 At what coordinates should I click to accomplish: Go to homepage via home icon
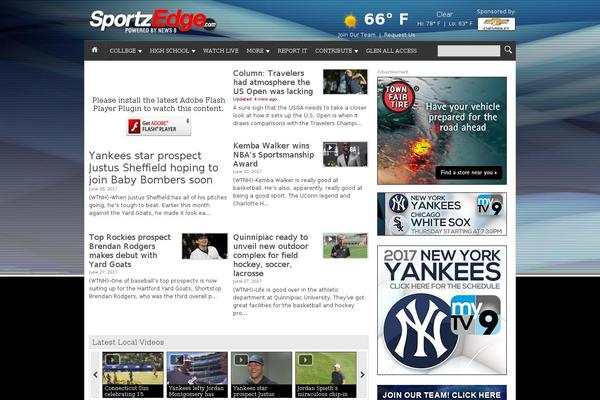[95, 50]
